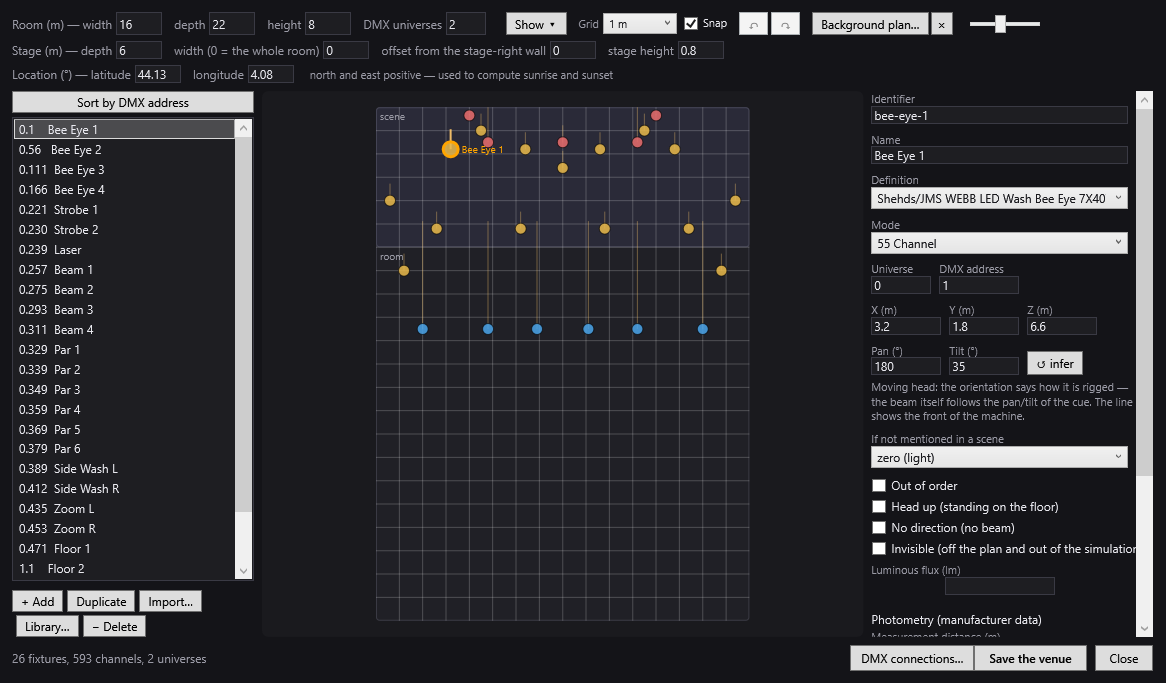Click down arrow of properties panel scrollbar

pyautogui.click(x=1144, y=629)
